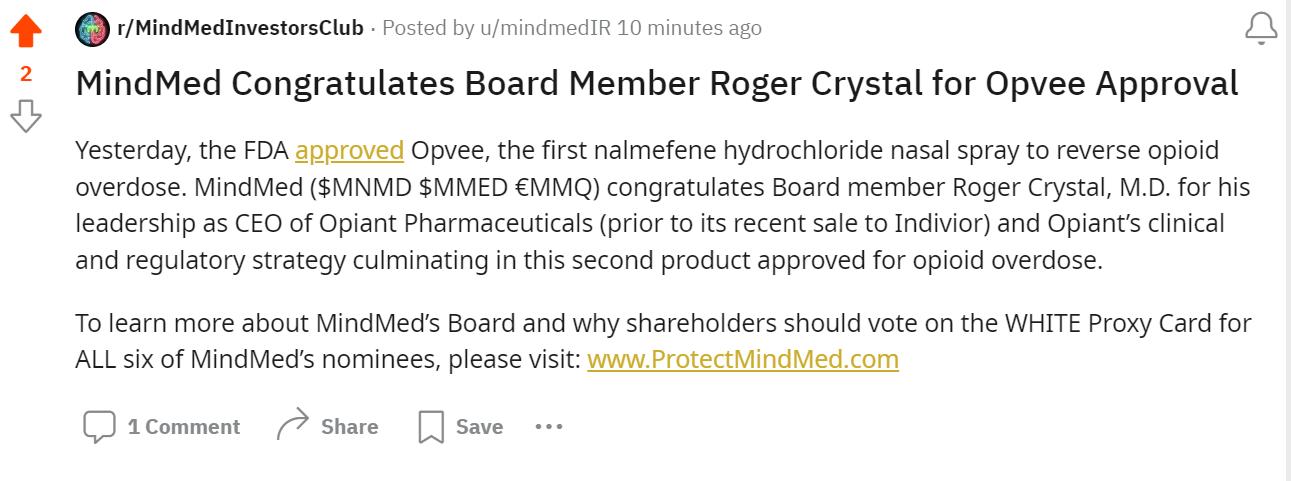Open the '1 Comment' label
The width and height of the screenshot is (1291, 481).
pos(184,427)
